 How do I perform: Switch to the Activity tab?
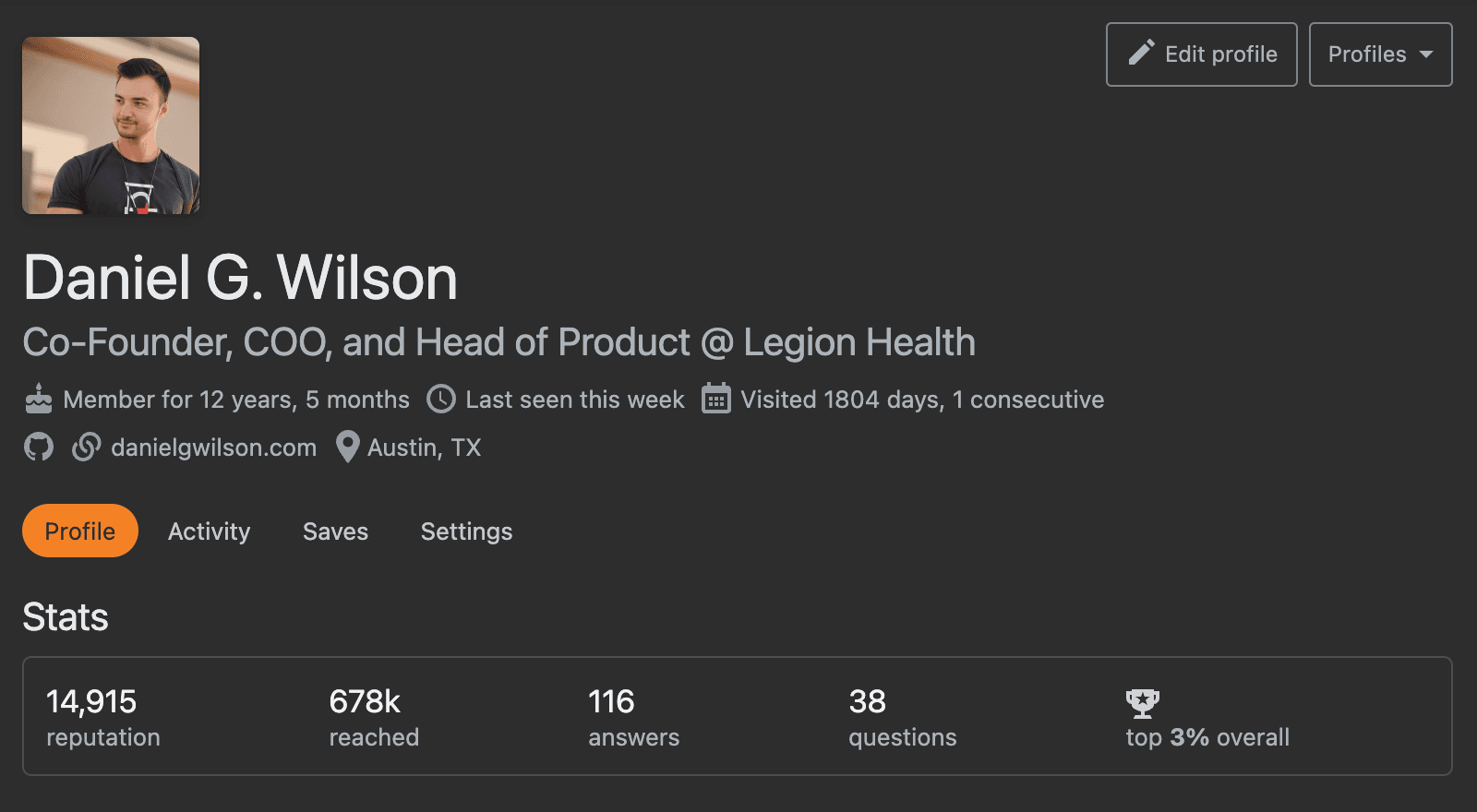click(209, 531)
